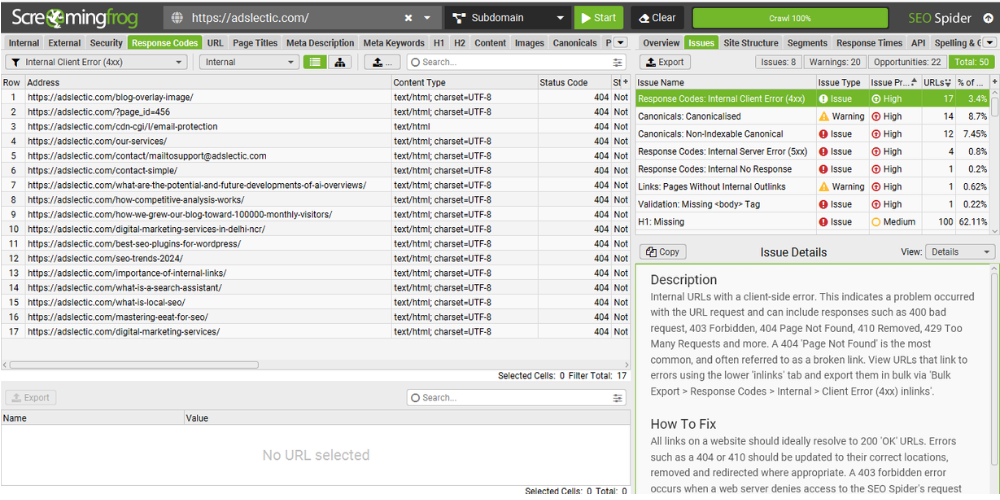1000x500 pixels.
Task: Add column with plus icon in Issues table
Action: click(x=994, y=82)
